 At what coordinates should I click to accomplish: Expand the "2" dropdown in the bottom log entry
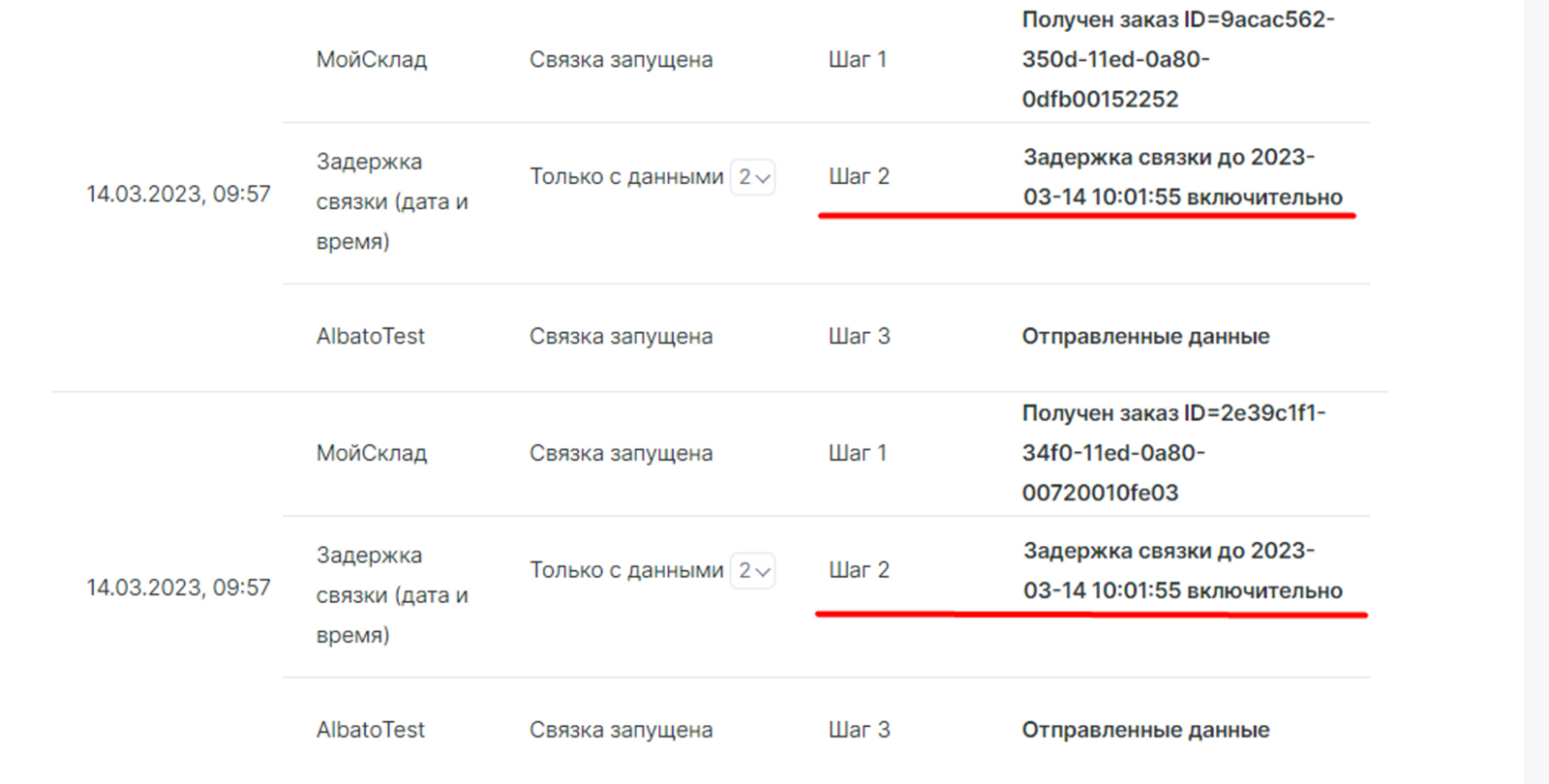coord(752,571)
